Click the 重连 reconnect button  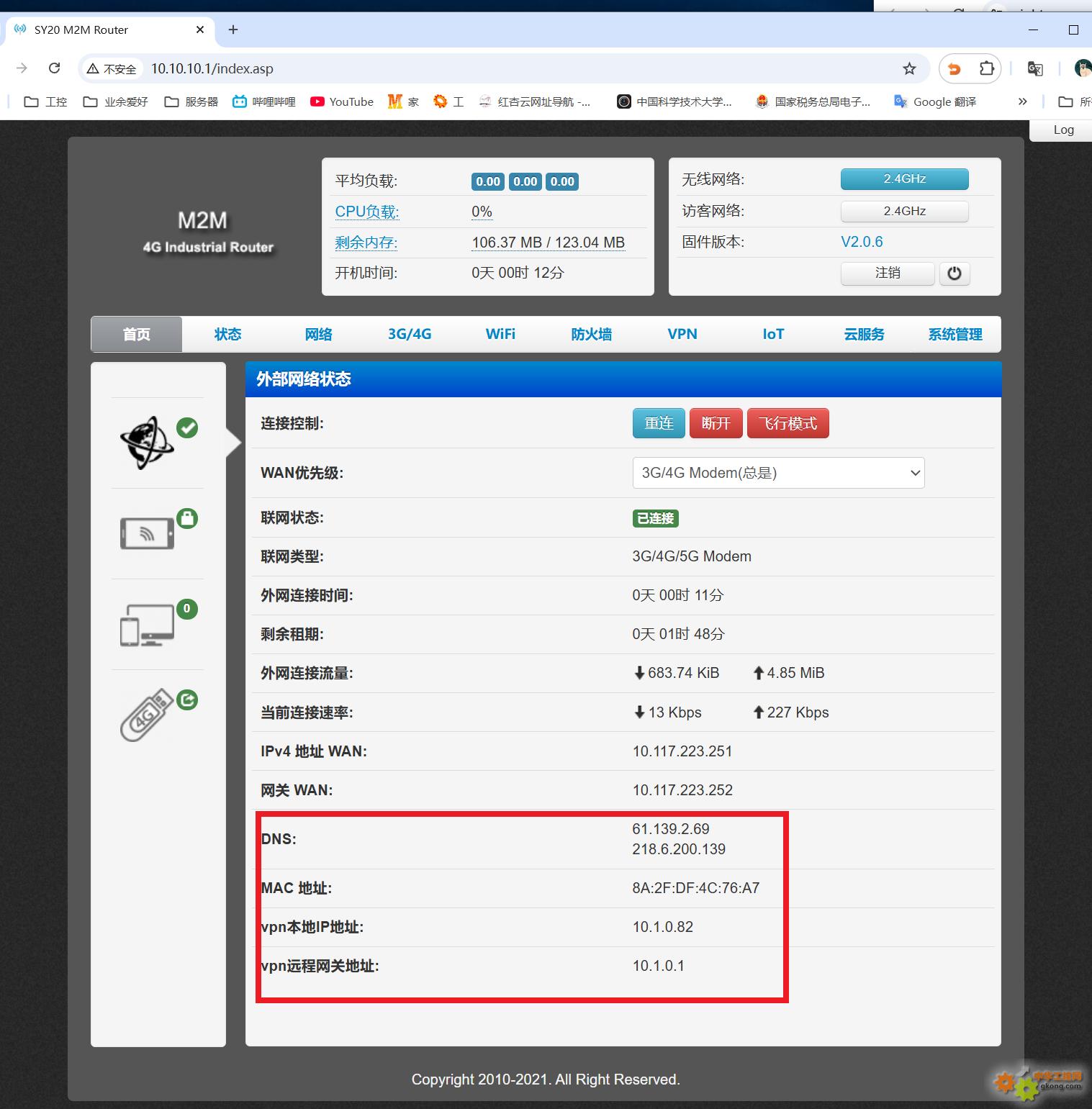pos(659,423)
